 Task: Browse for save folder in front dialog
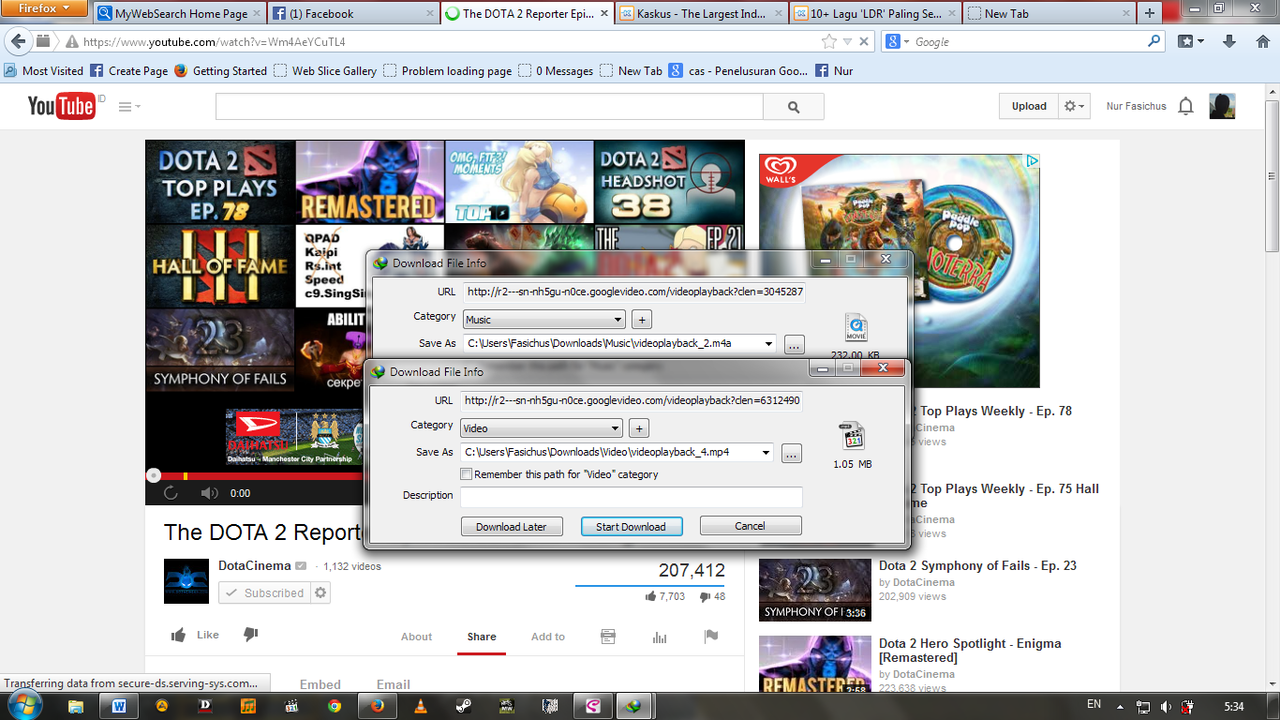point(791,453)
